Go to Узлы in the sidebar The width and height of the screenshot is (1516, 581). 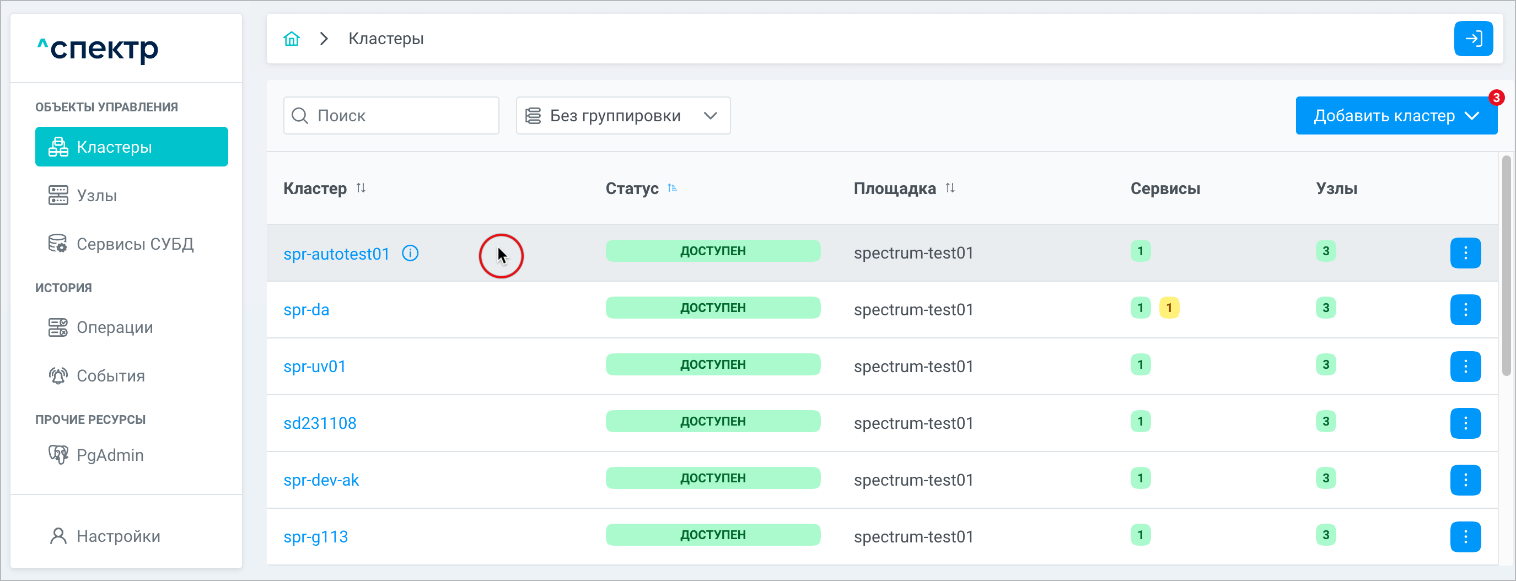(97, 195)
